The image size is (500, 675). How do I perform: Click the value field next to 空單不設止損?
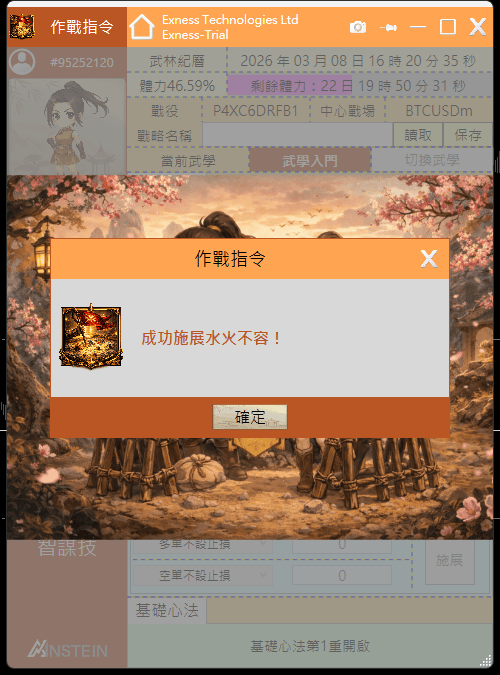[342, 575]
